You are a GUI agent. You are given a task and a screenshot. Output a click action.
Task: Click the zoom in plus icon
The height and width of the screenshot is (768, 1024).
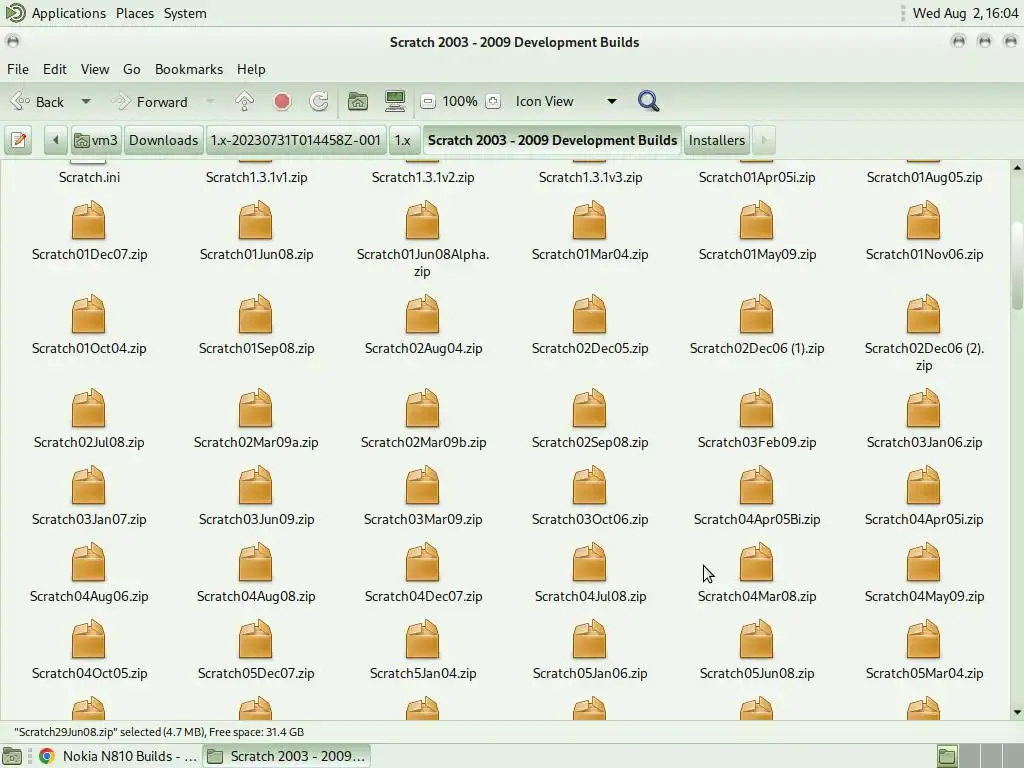[493, 101]
